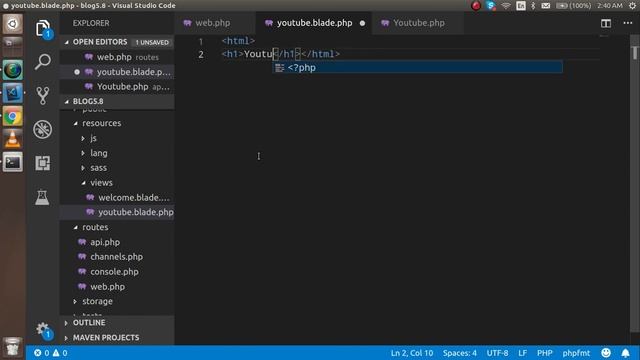Open welcome.blade.php in views folder

(x=117, y=198)
